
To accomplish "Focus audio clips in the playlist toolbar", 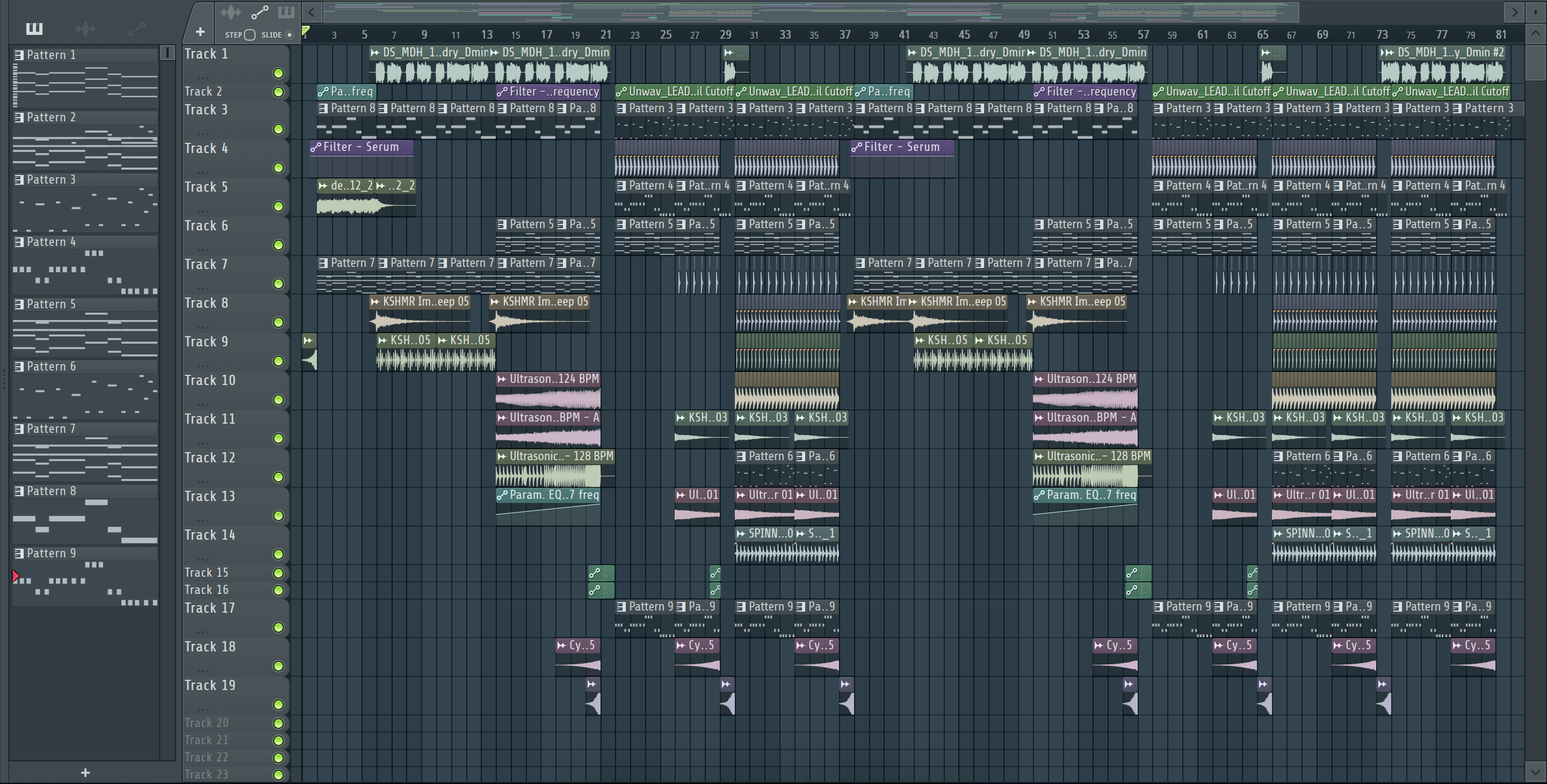I will pos(230,12).
